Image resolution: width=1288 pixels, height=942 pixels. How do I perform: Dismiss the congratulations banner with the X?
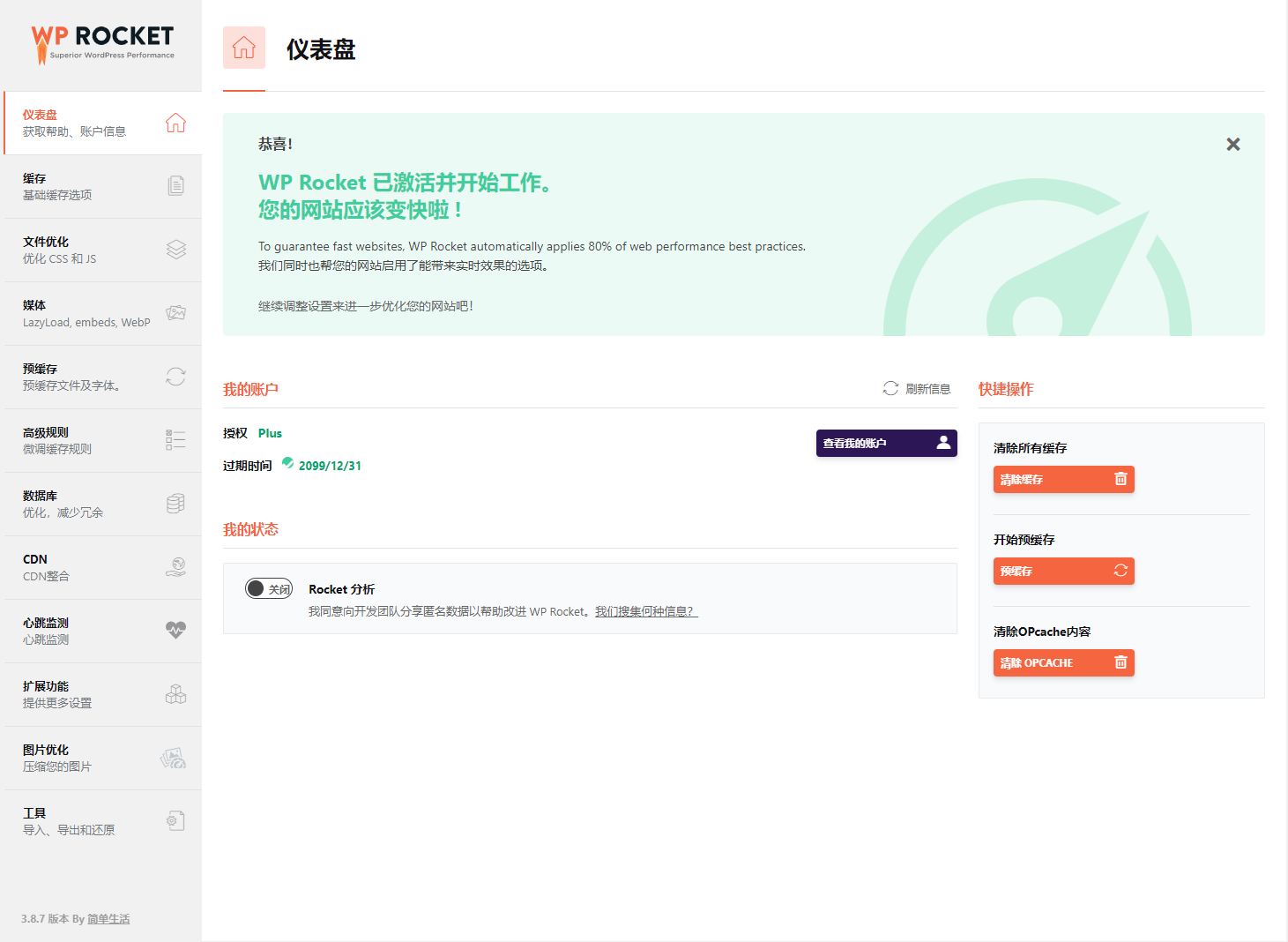point(1232,144)
